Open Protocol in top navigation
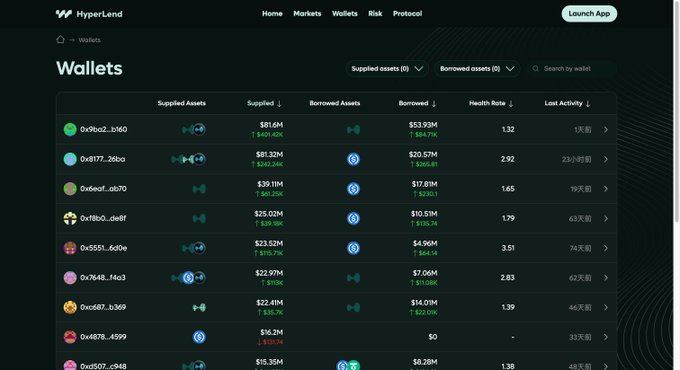This screenshot has height=370, width=680. pos(407,13)
